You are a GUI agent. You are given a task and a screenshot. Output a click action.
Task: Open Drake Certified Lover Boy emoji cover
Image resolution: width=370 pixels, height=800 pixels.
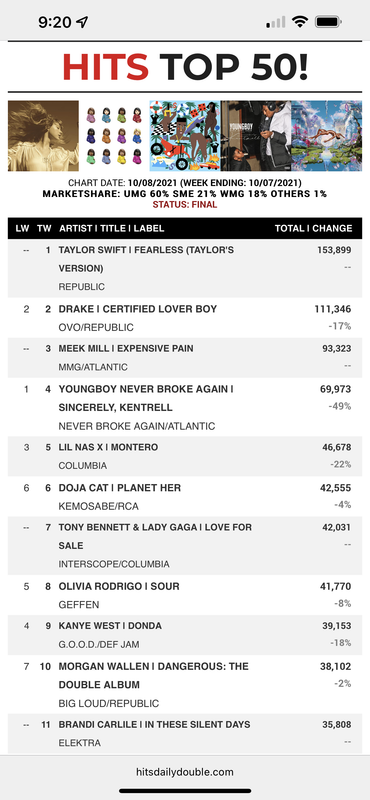[114, 136]
